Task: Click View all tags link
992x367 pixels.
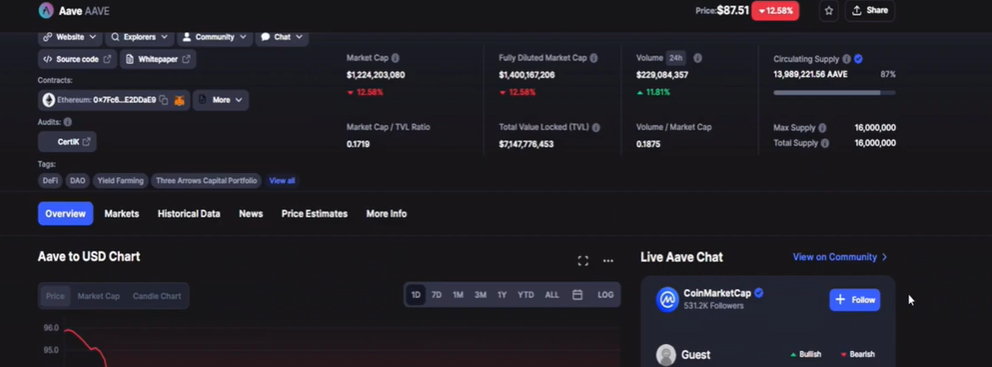Action: point(282,181)
